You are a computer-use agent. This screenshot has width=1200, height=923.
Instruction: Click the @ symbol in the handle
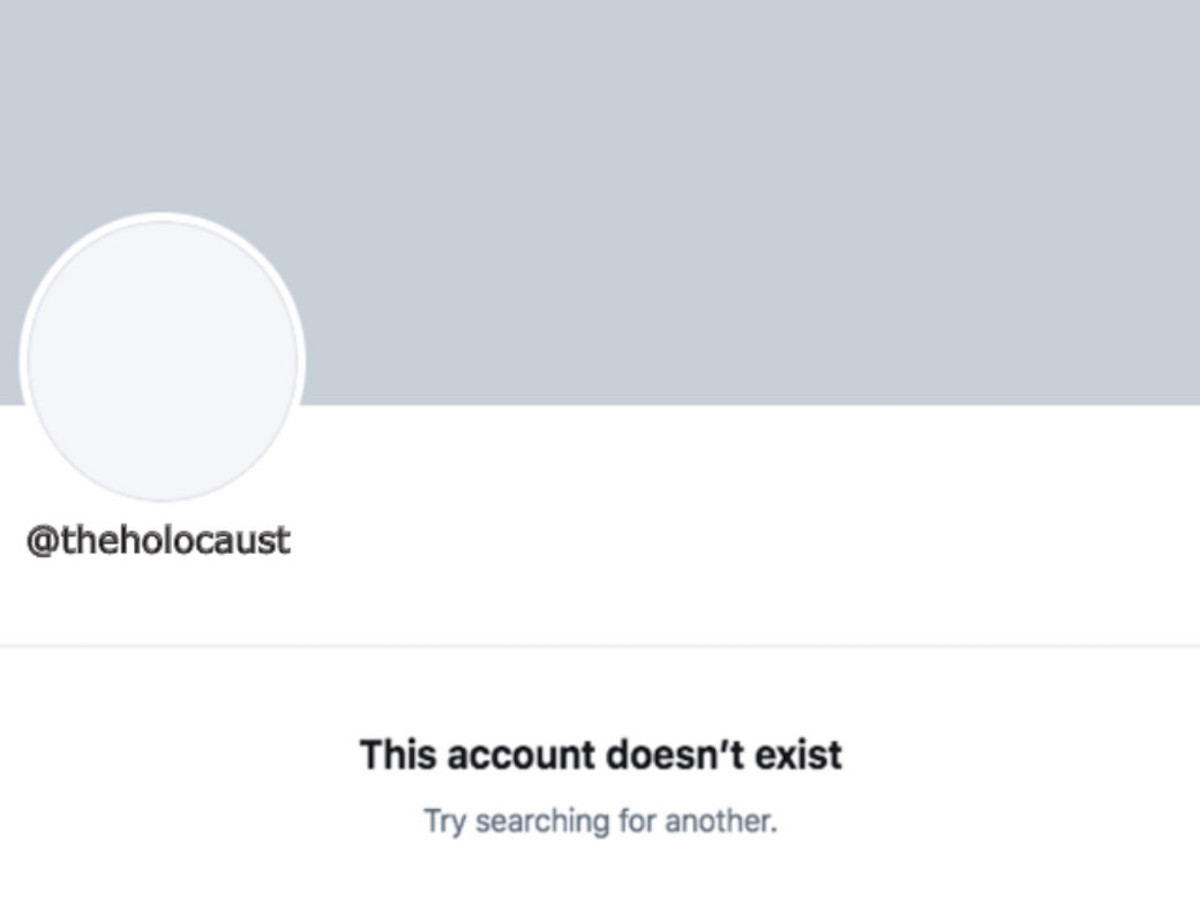(43, 541)
